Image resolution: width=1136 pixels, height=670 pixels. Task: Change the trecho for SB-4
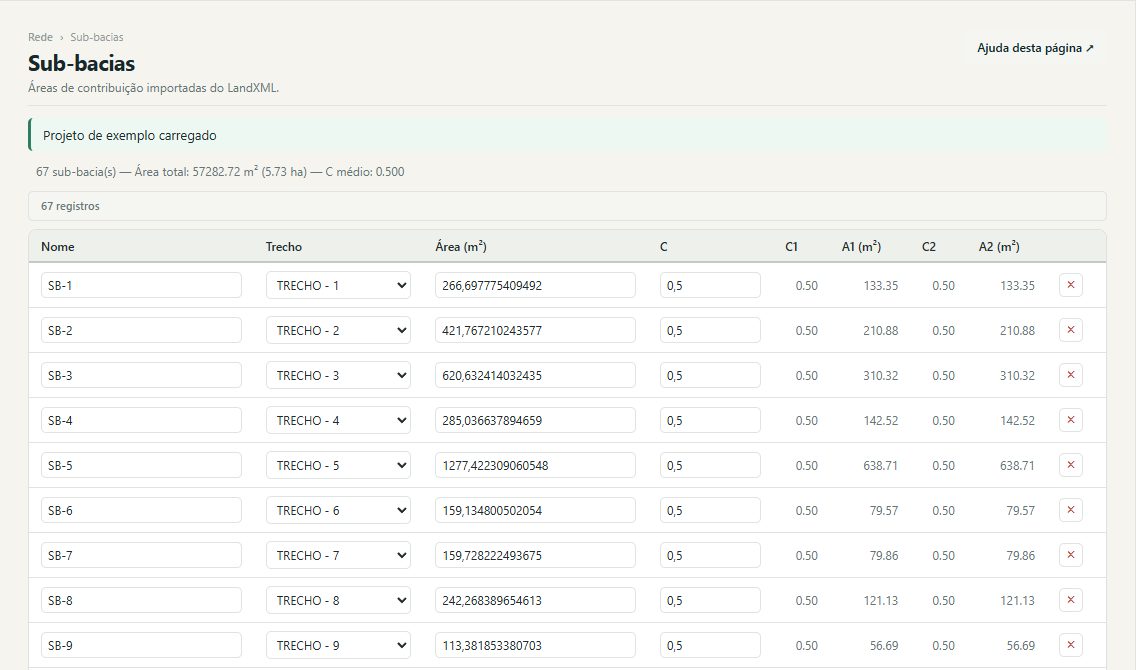338,420
